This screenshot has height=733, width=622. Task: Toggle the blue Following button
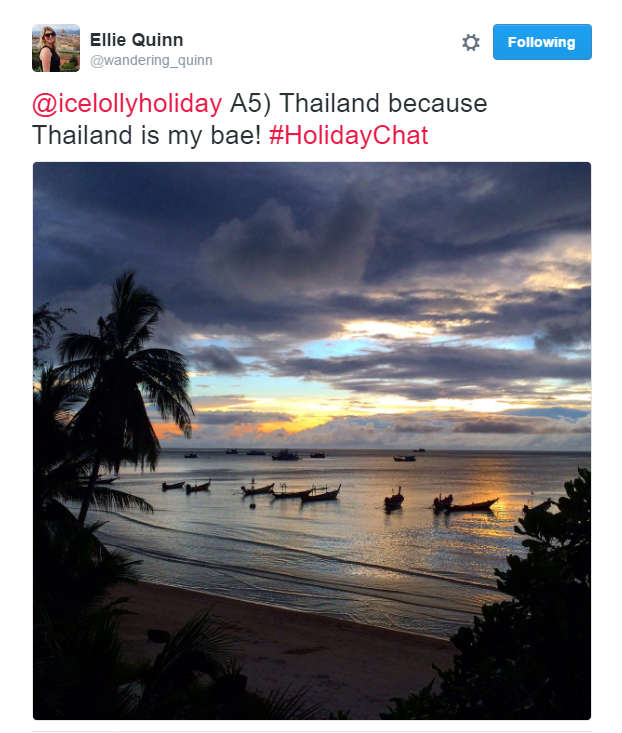pos(542,42)
